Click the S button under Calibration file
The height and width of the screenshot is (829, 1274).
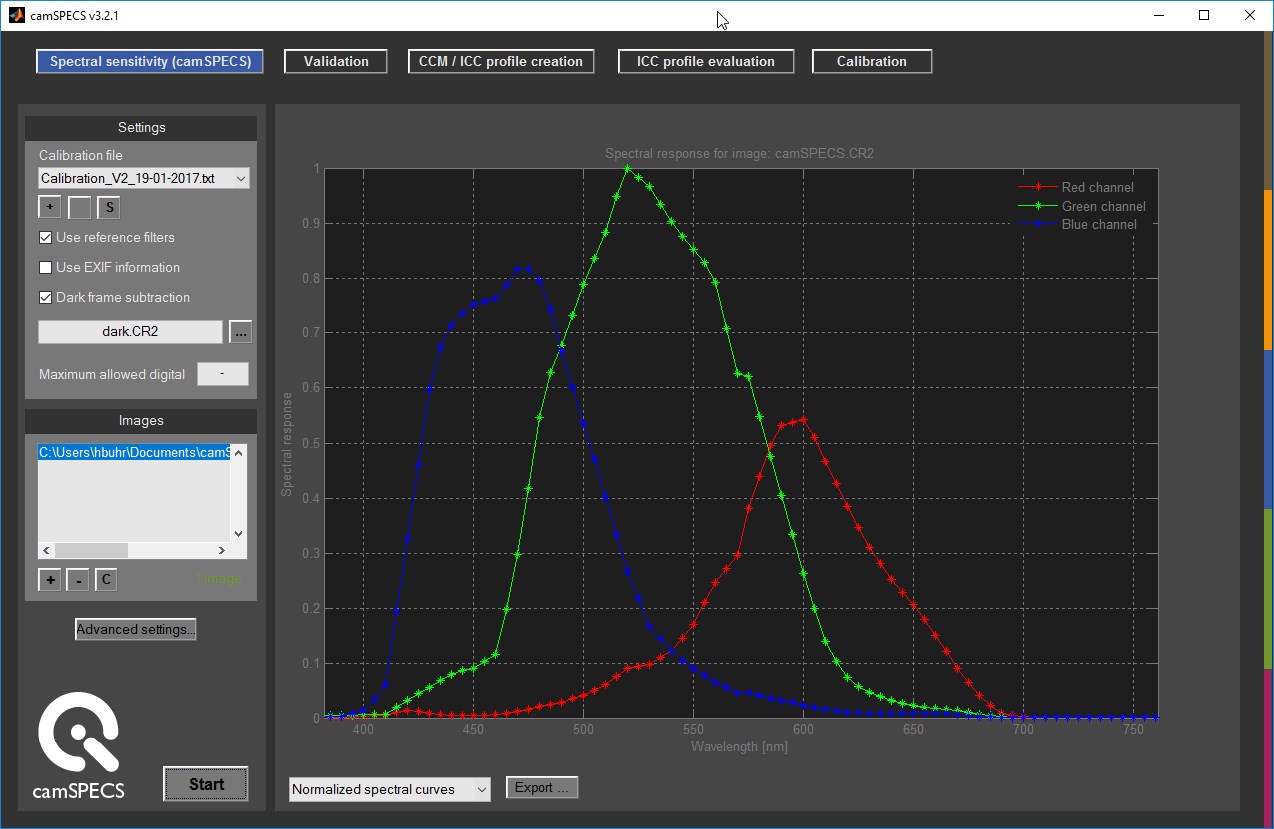(110, 207)
